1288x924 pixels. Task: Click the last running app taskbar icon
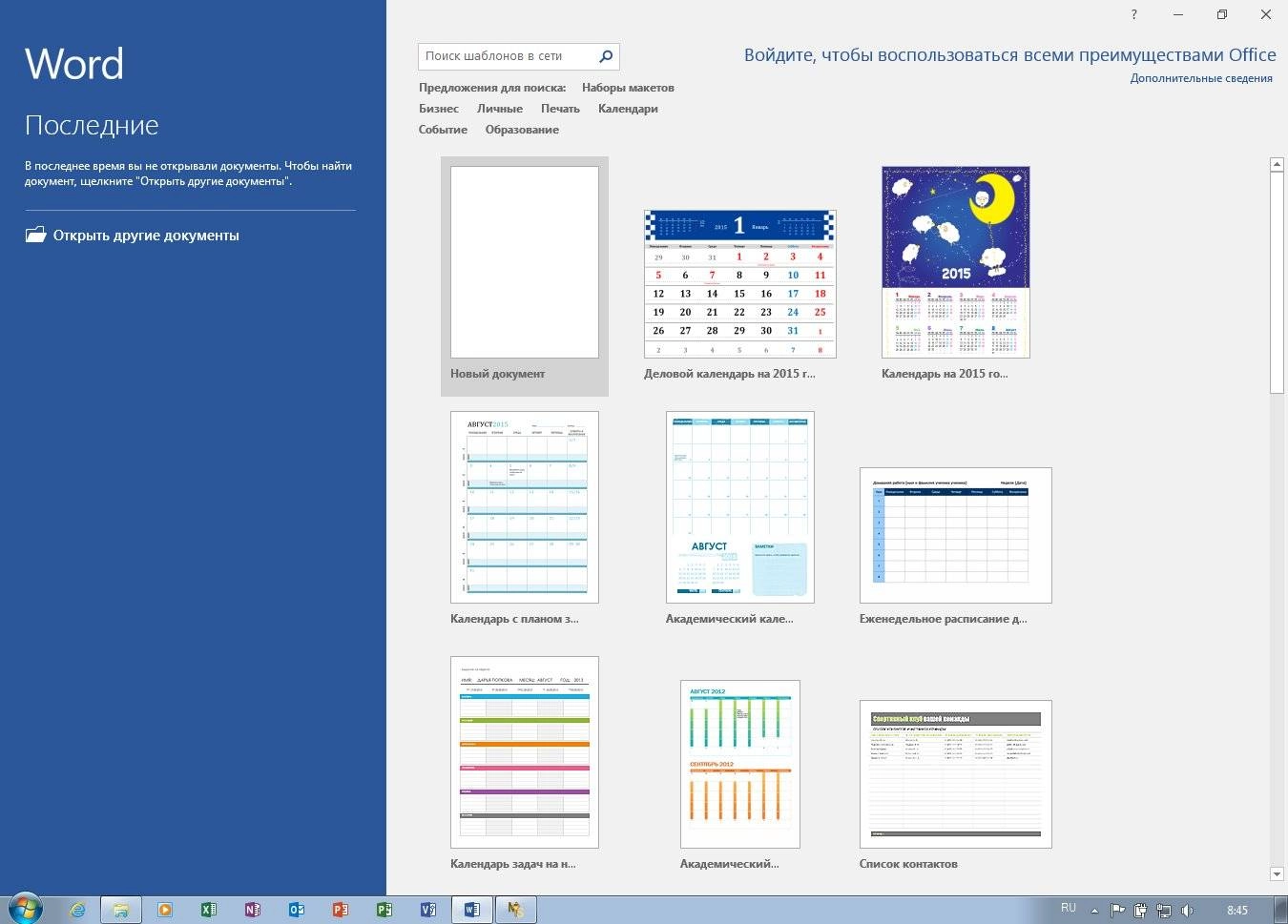(515, 910)
